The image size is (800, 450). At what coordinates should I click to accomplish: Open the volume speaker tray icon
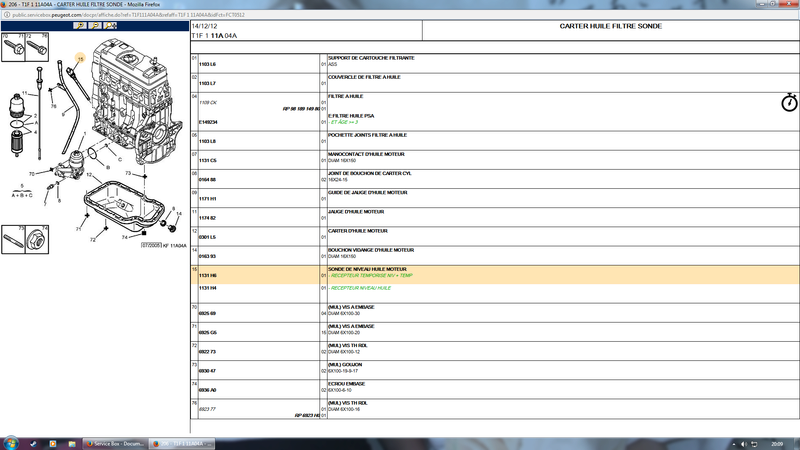click(x=744, y=444)
